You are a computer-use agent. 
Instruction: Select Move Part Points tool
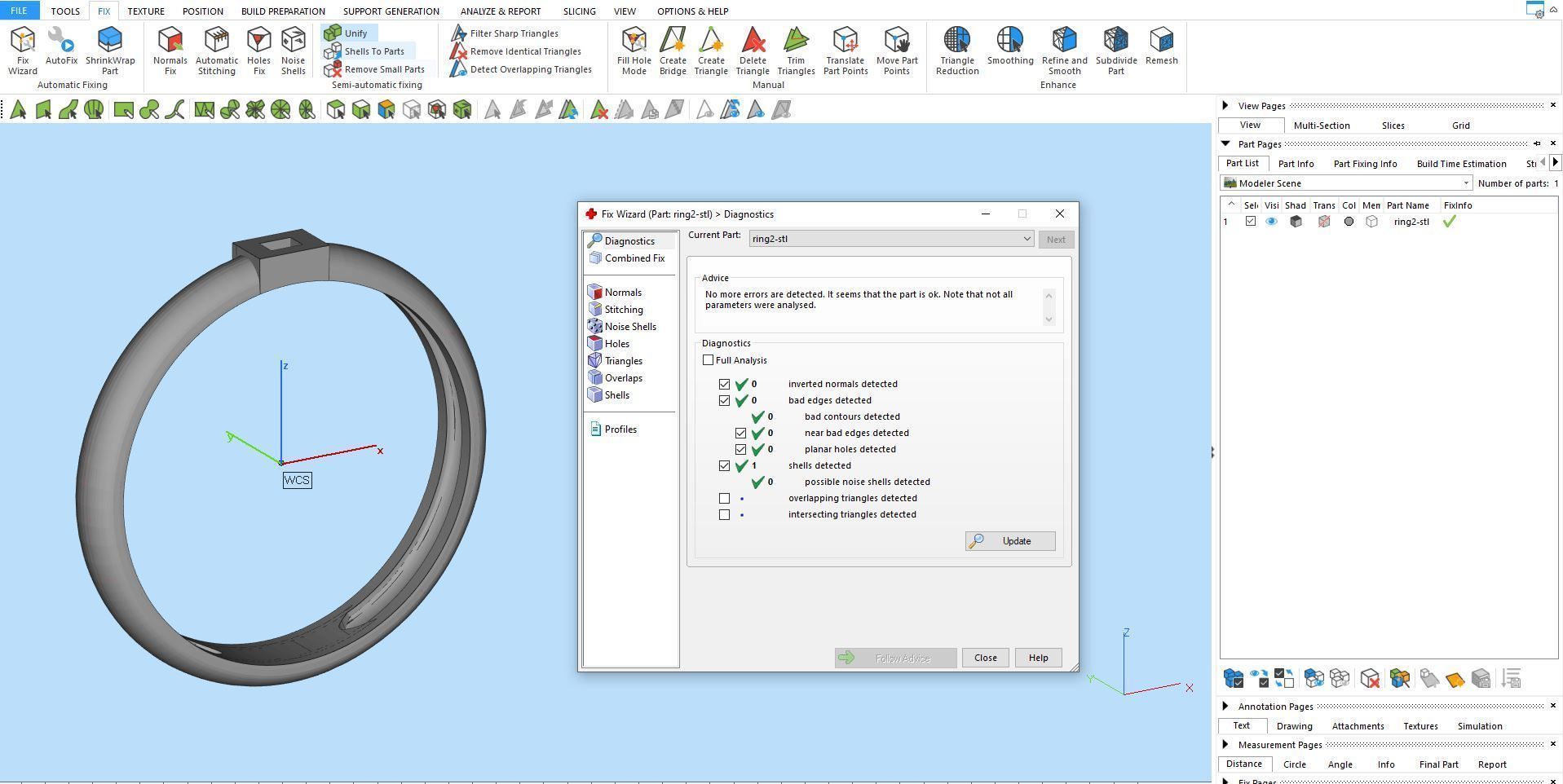coord(897,51)
